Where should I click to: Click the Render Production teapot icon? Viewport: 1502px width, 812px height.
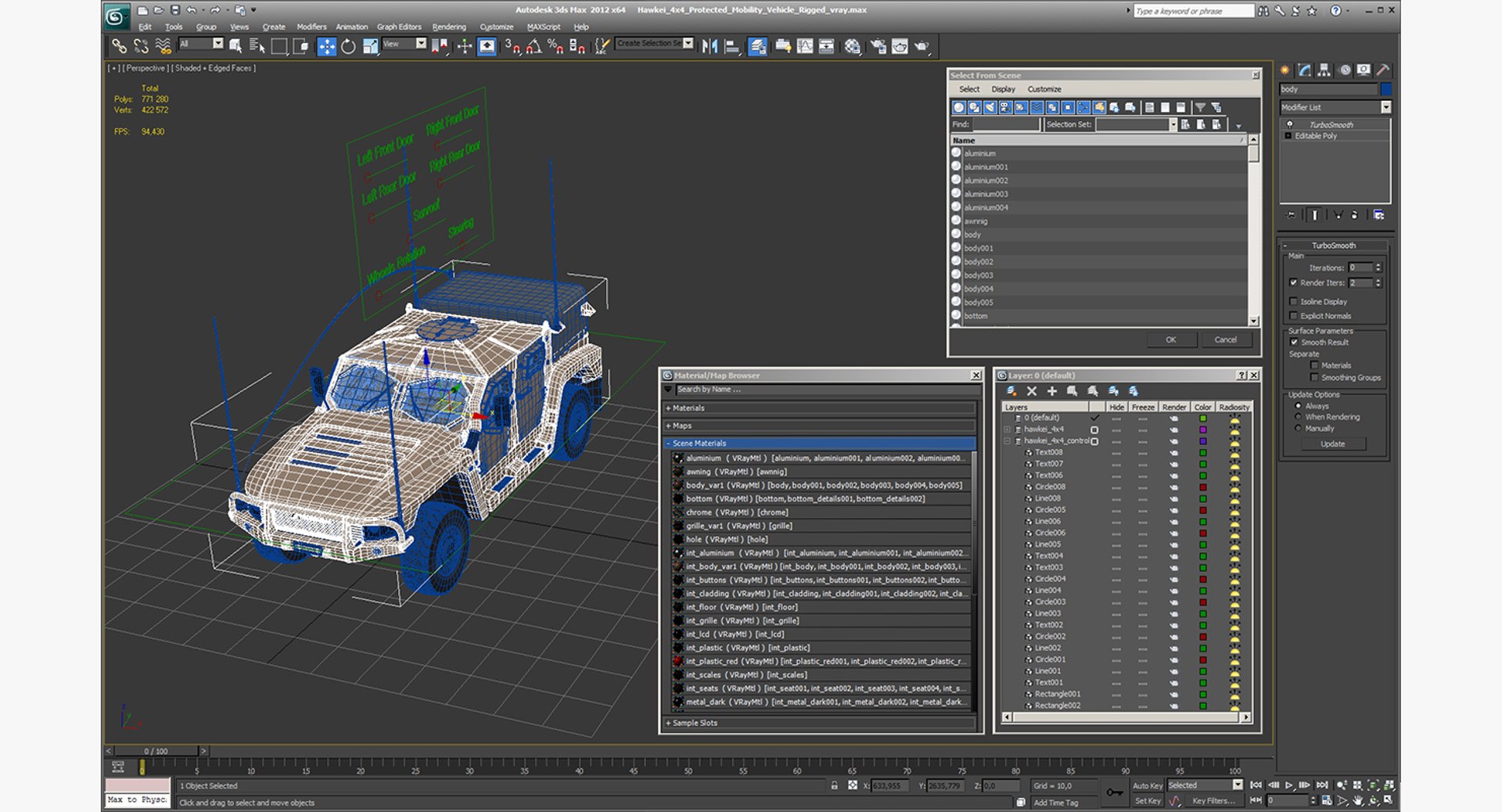click(922, 46)
